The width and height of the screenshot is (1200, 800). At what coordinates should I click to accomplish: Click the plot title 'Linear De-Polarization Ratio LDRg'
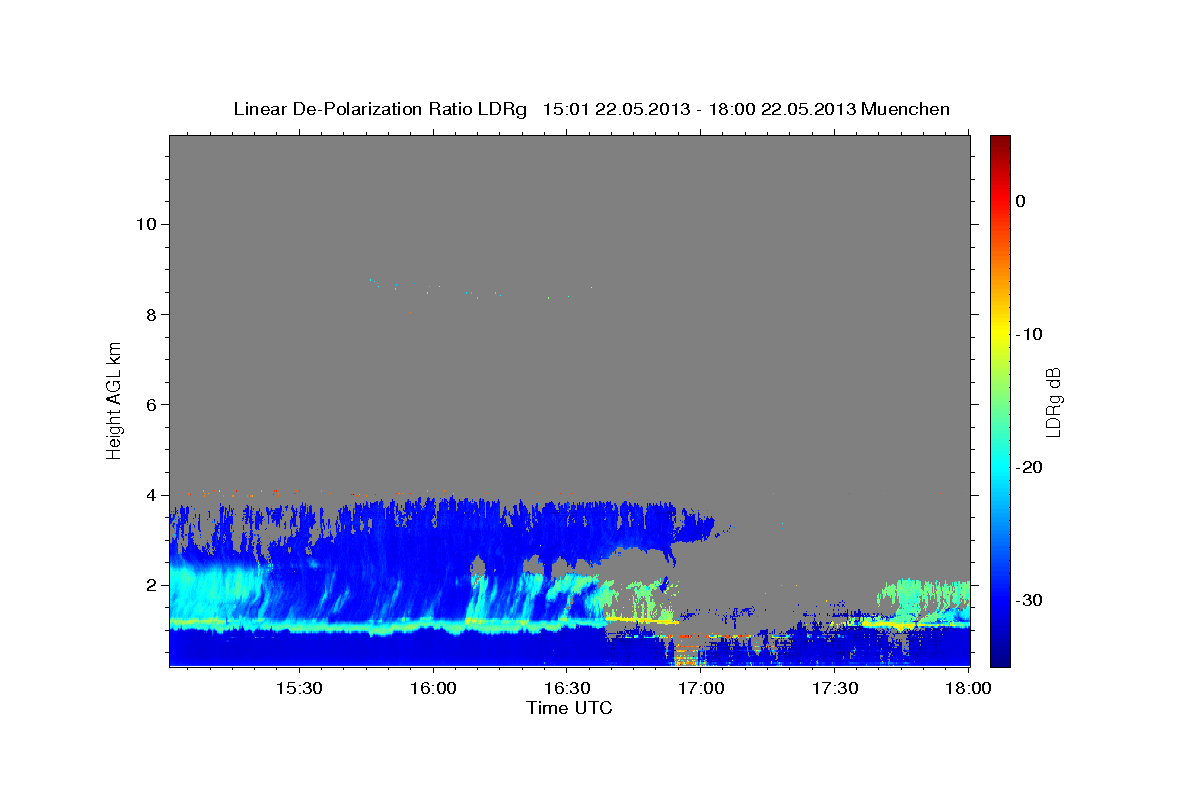[x=380, y=109]
